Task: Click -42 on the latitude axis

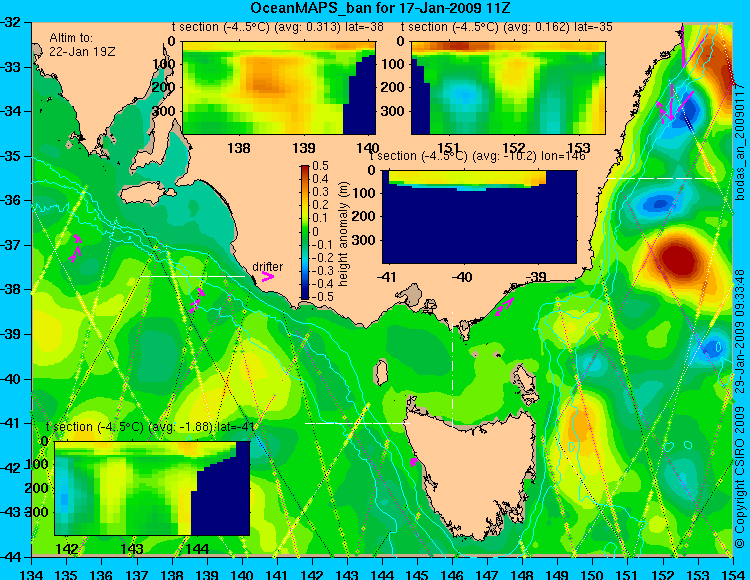Action: [11, 468]
